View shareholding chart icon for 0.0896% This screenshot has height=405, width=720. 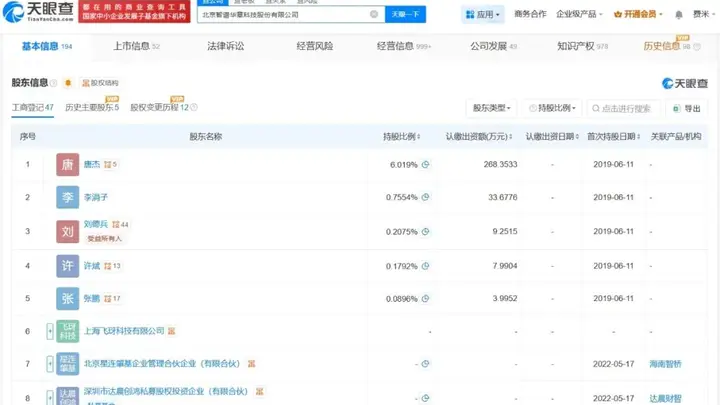click(425, 298)
